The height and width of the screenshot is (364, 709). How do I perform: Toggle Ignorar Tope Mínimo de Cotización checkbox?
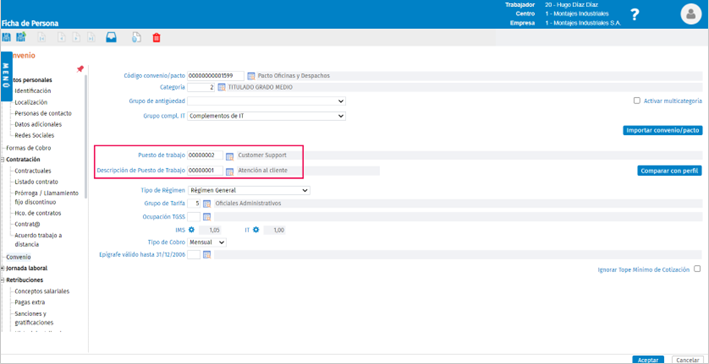(x=697, y=269)
